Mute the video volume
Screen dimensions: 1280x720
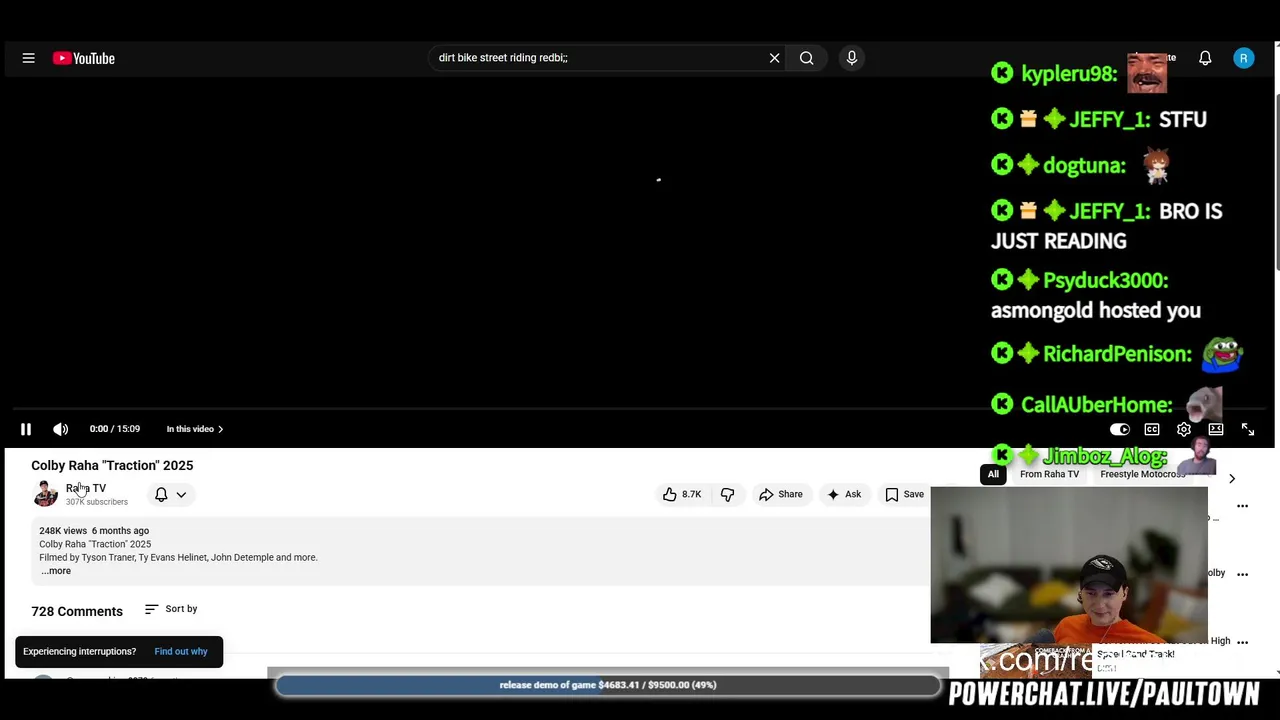[x=61, y=429]
